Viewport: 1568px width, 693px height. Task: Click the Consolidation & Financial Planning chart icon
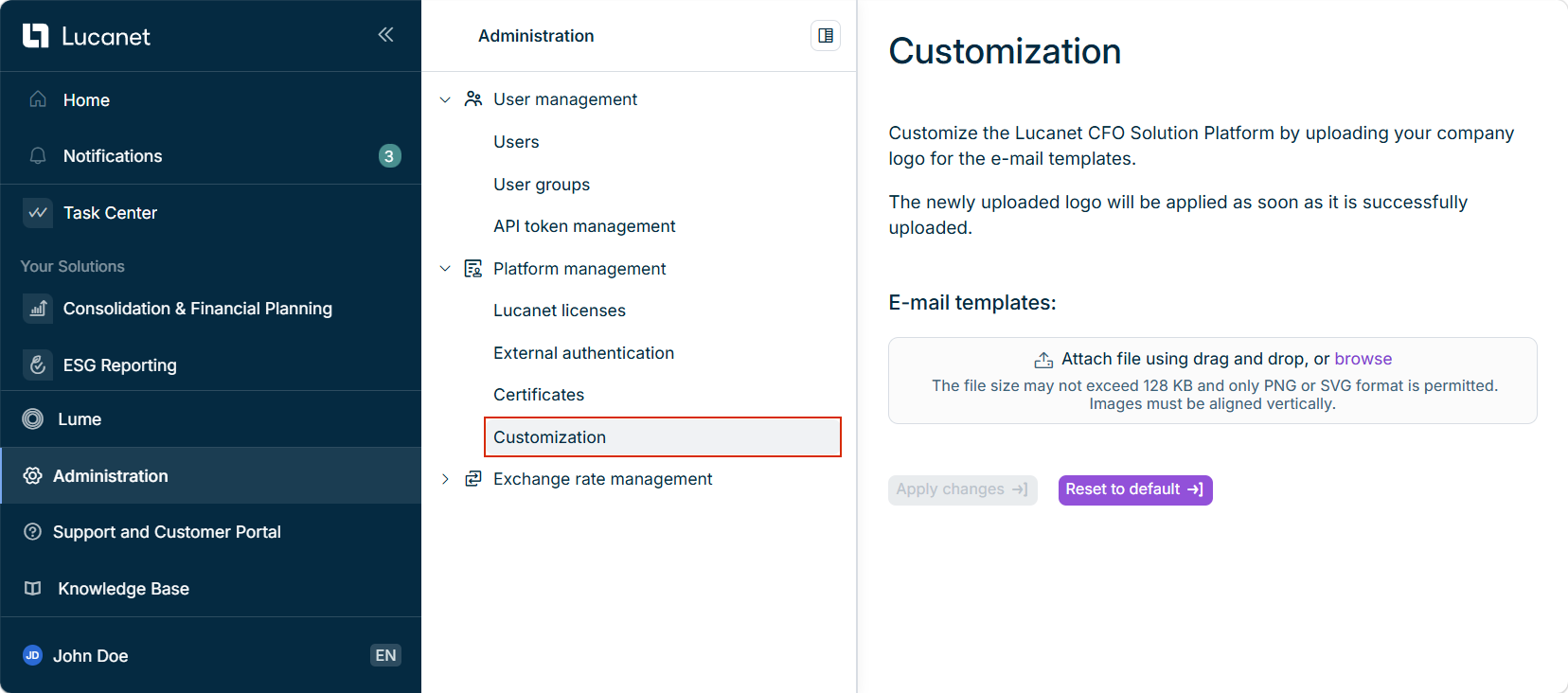point(38,309)
